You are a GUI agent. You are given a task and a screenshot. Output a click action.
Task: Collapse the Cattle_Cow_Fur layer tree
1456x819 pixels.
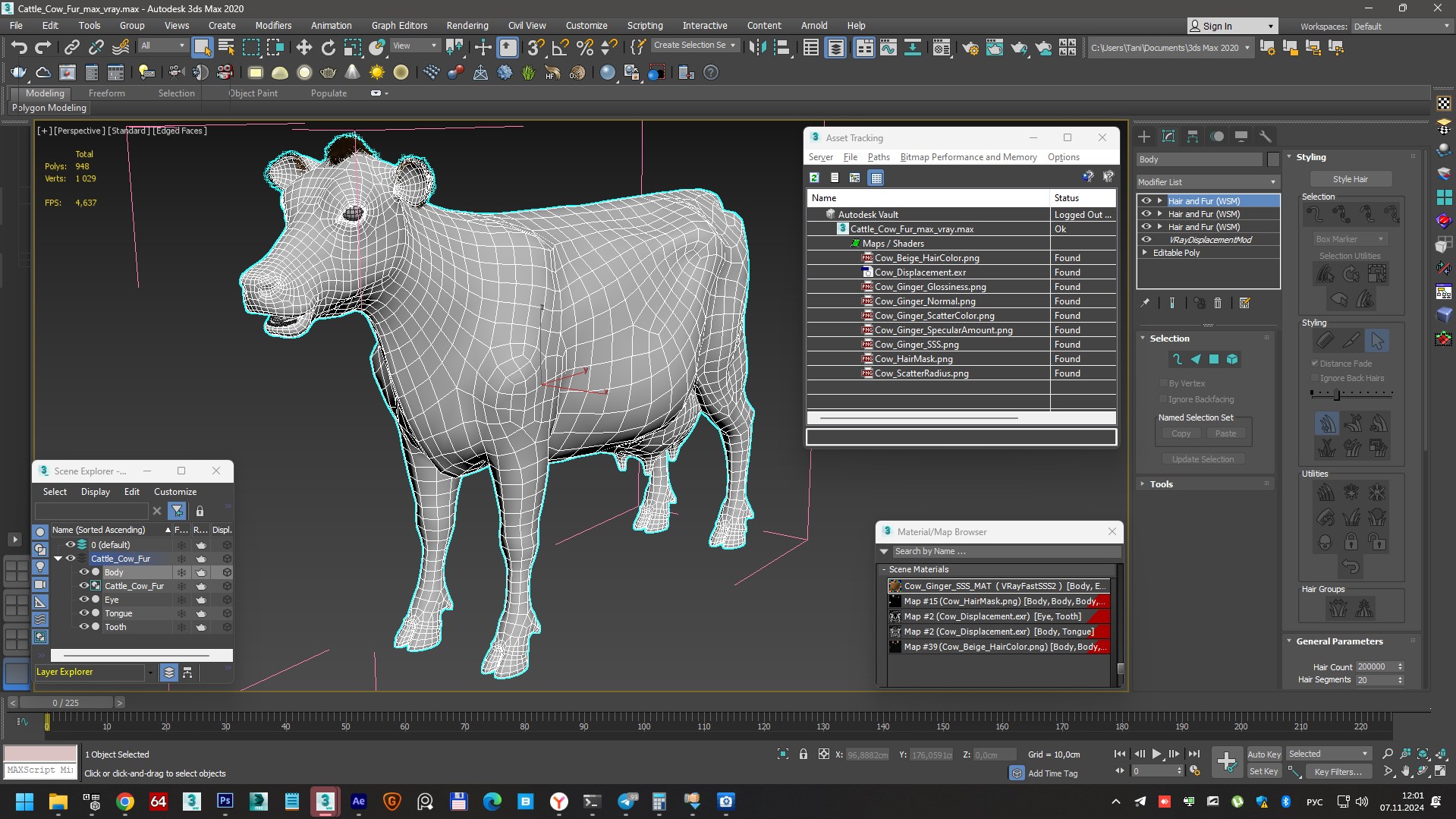pyautogui.click(x=58, y=559)
